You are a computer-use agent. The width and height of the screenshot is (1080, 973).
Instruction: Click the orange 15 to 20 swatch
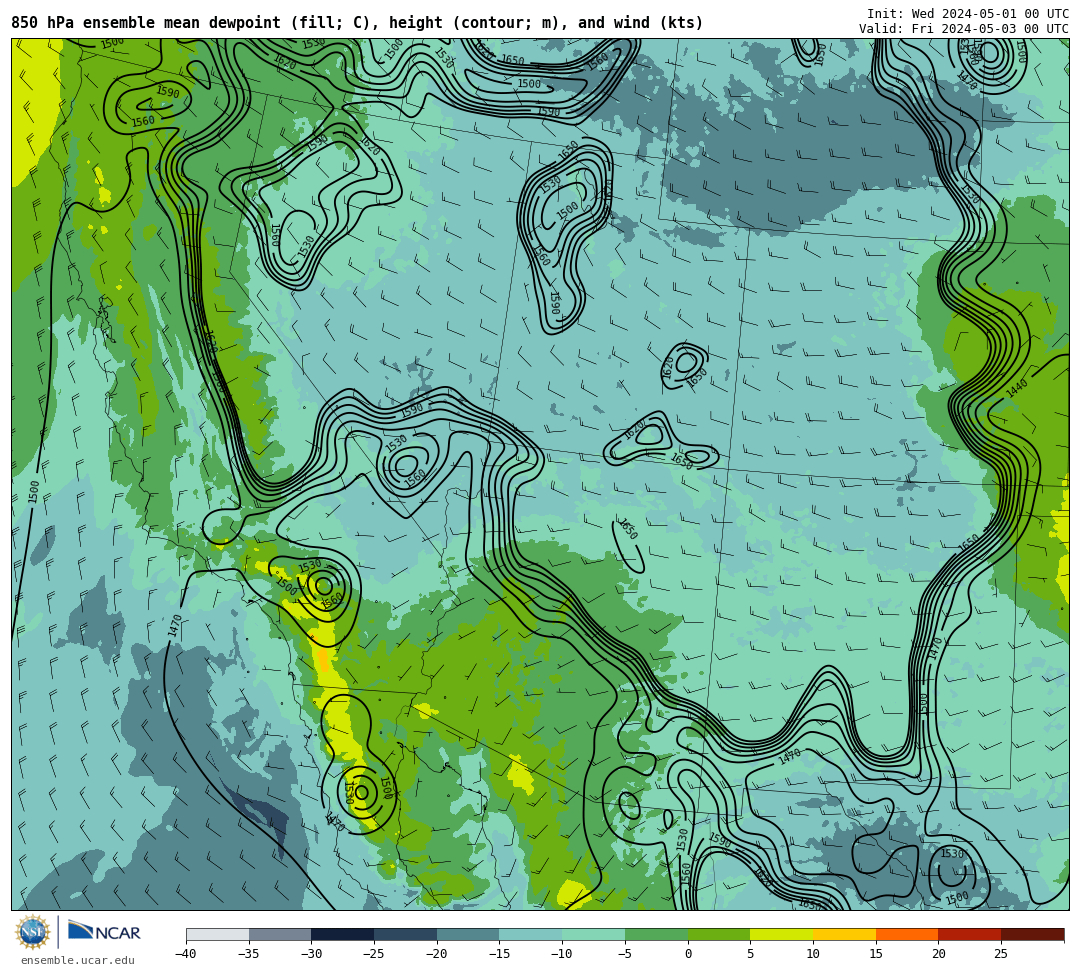click(x=907, y=934)
